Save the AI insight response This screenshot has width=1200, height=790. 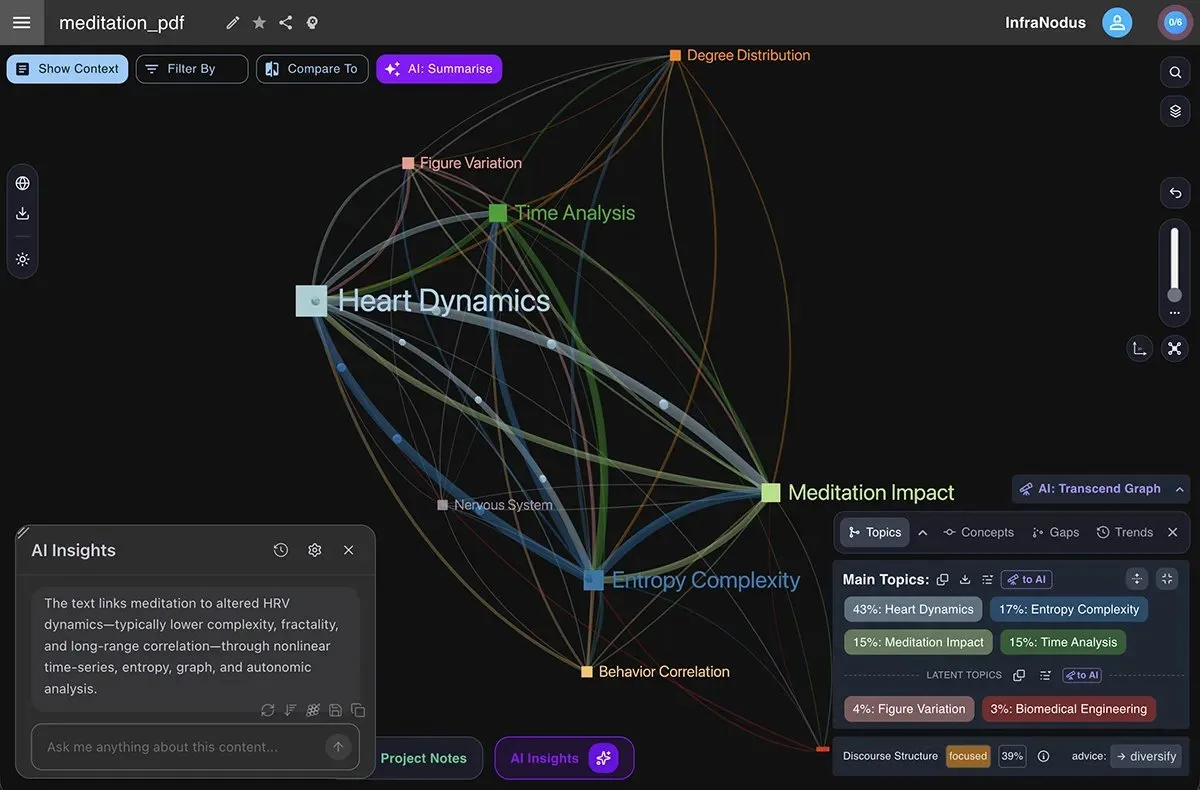pyautogui.click(x=335, y=710)
